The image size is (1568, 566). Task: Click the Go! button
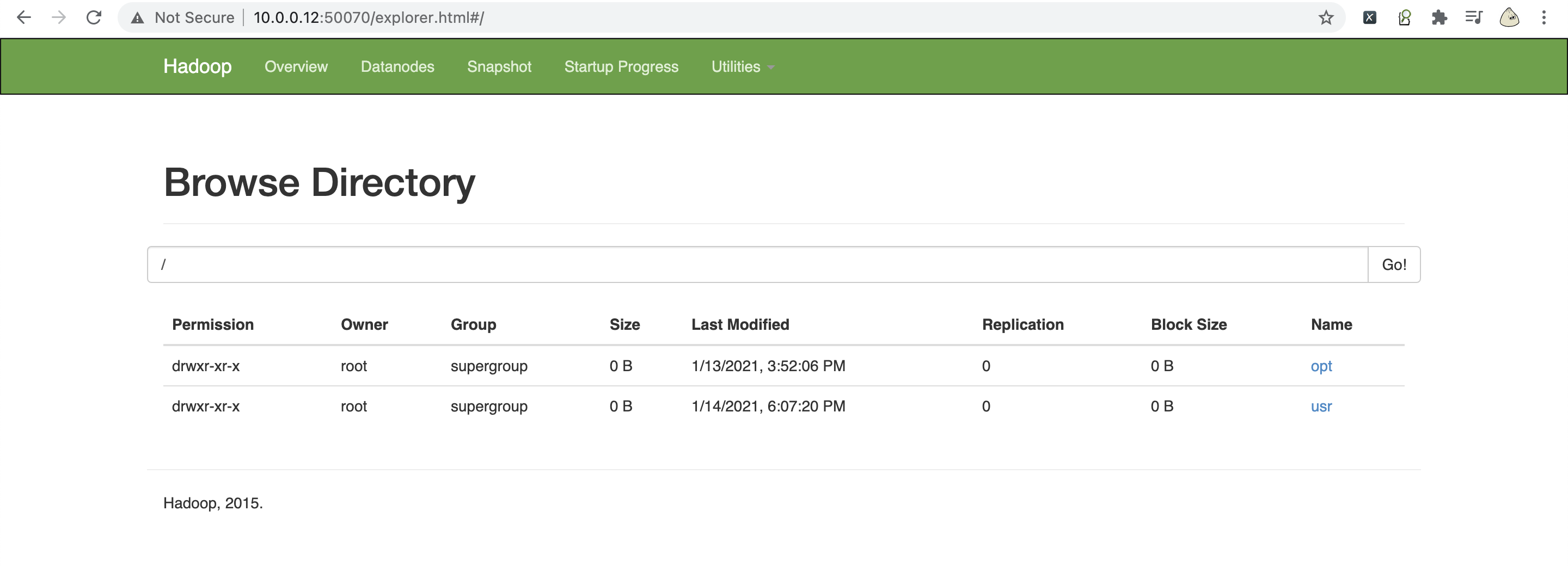[x=1394, y=264]
